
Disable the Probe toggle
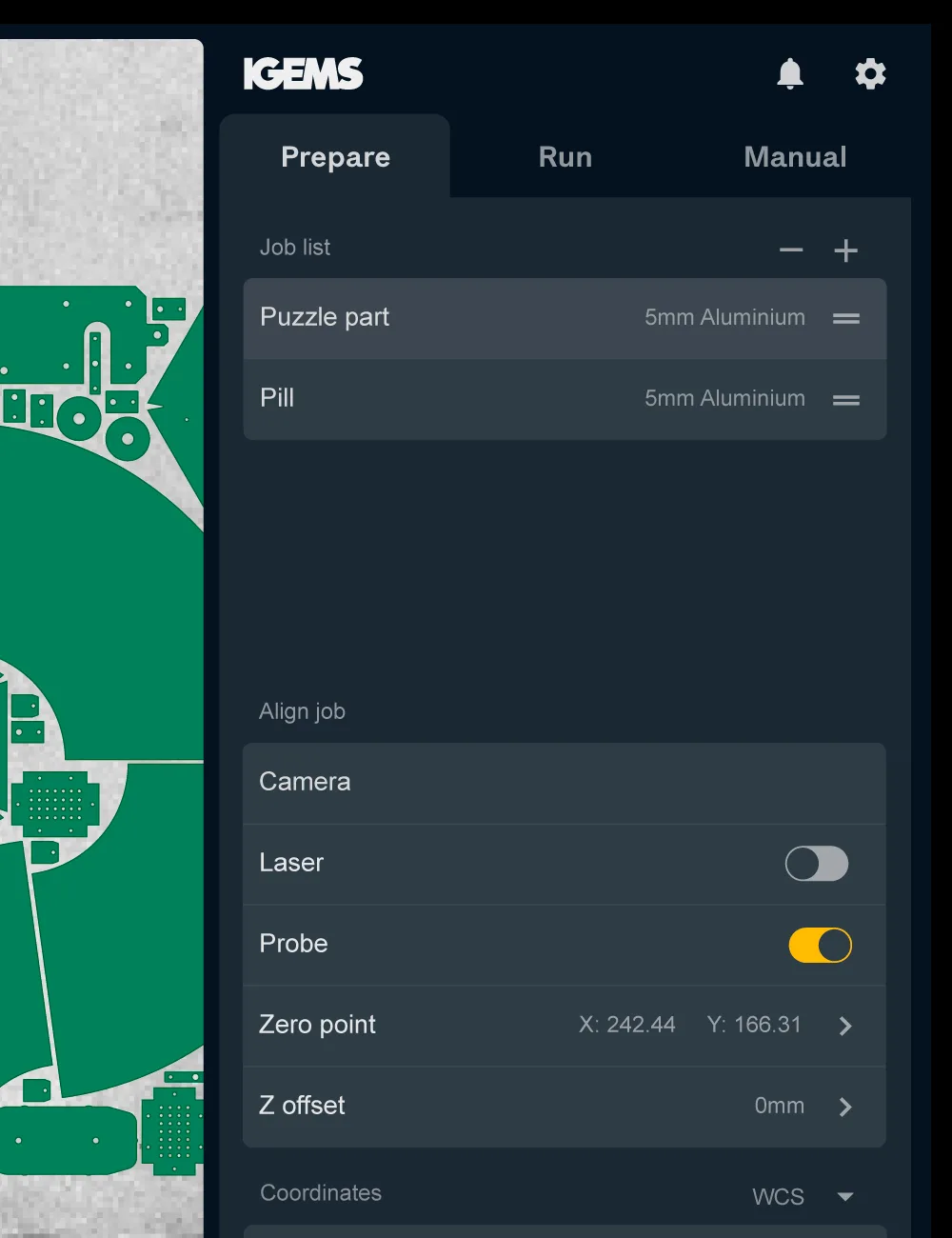point(820,945)
